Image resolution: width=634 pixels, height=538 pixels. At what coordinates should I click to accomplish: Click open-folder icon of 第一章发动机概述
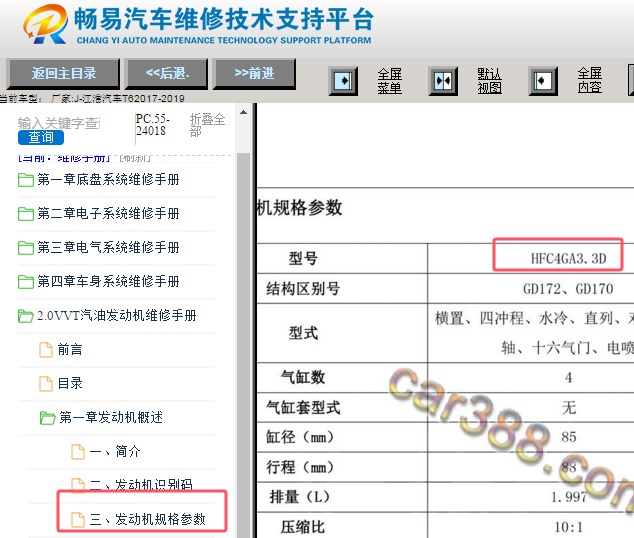(x=48, y=418)
